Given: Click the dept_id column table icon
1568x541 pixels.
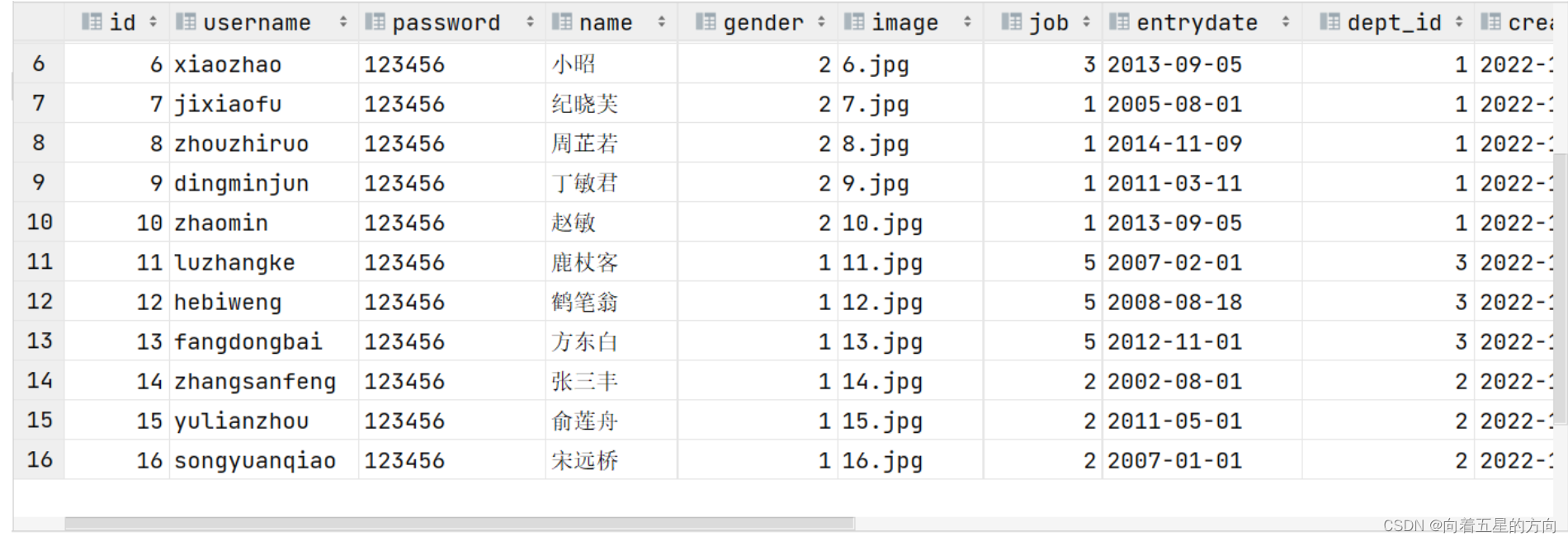Looking at the screenshot, I should coord(1330,22).
